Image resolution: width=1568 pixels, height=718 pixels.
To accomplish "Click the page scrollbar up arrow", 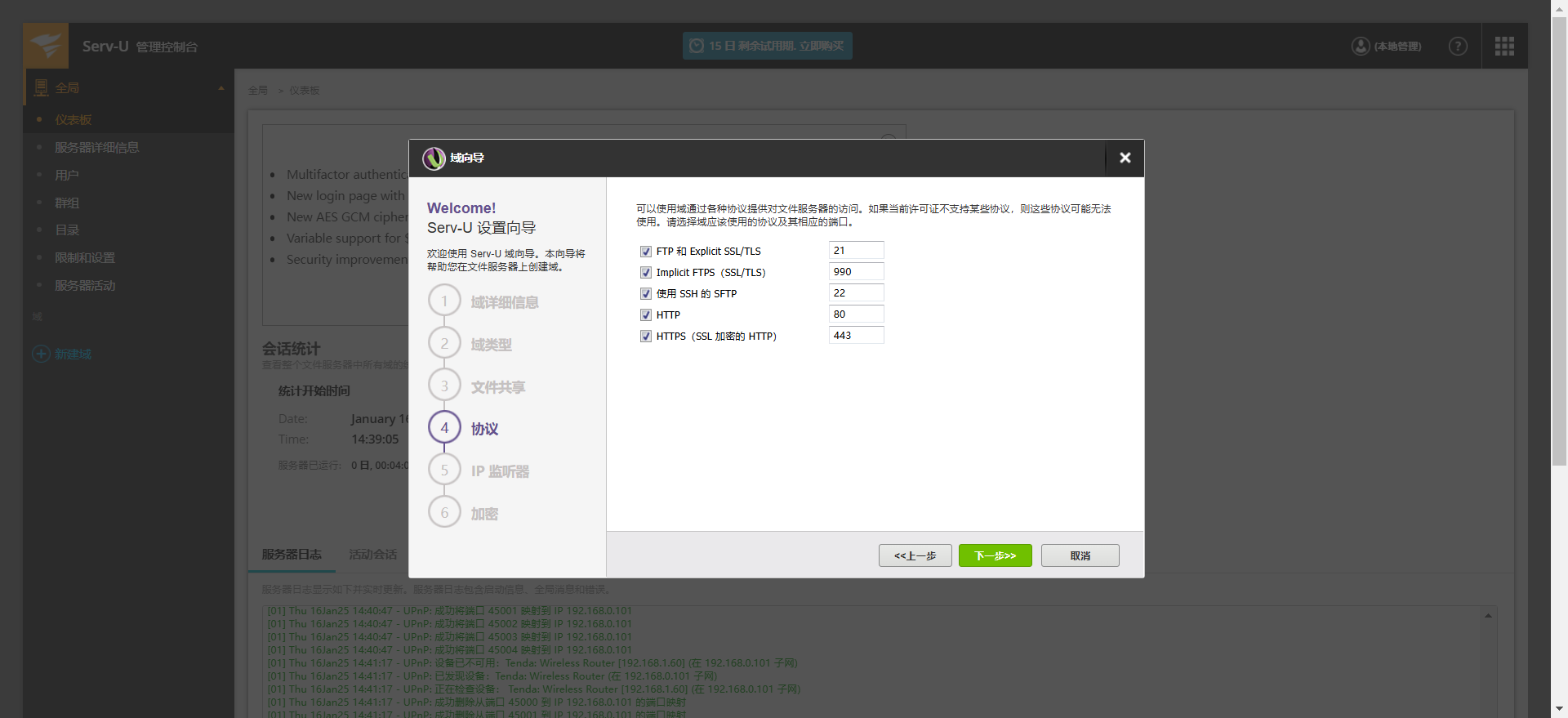I will pyautogui.click(x=1560, y=8).
